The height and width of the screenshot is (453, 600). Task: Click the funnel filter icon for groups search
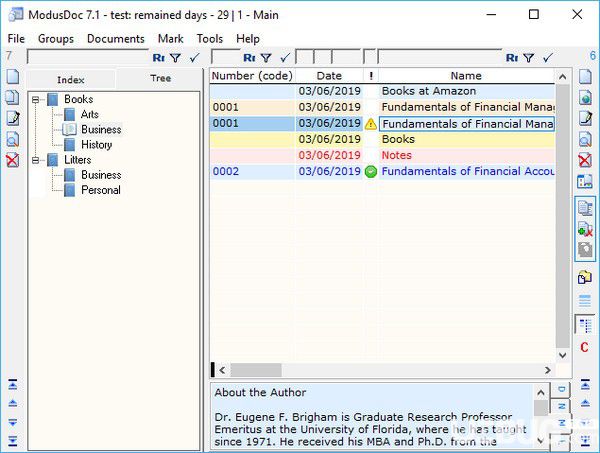(x=176, y=58)
